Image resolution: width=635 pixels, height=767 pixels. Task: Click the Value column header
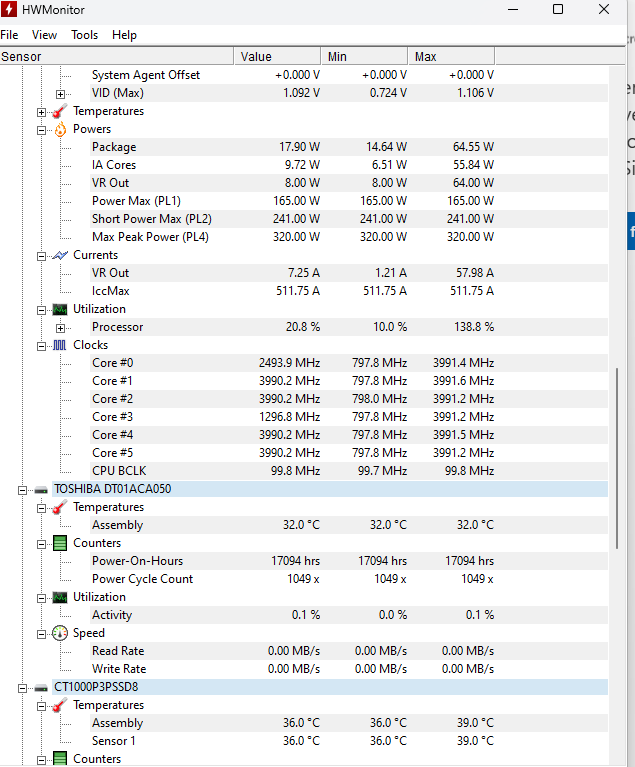click(277, 56)
